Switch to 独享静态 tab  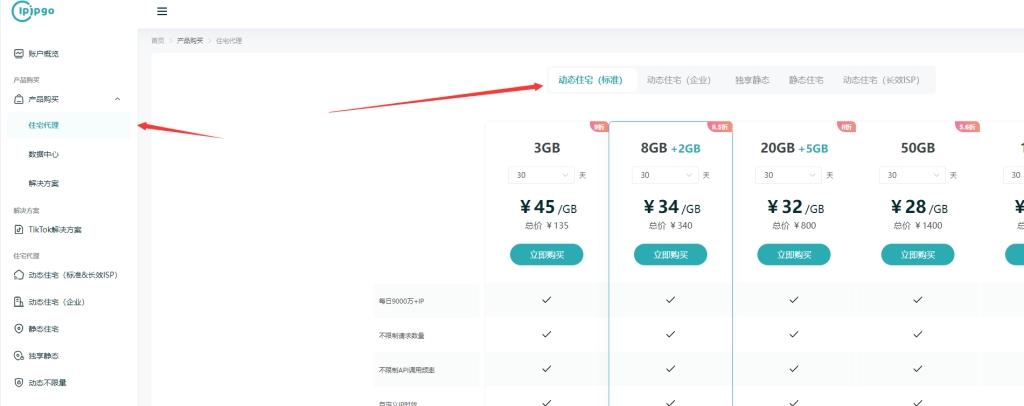[x=752, y=80]
